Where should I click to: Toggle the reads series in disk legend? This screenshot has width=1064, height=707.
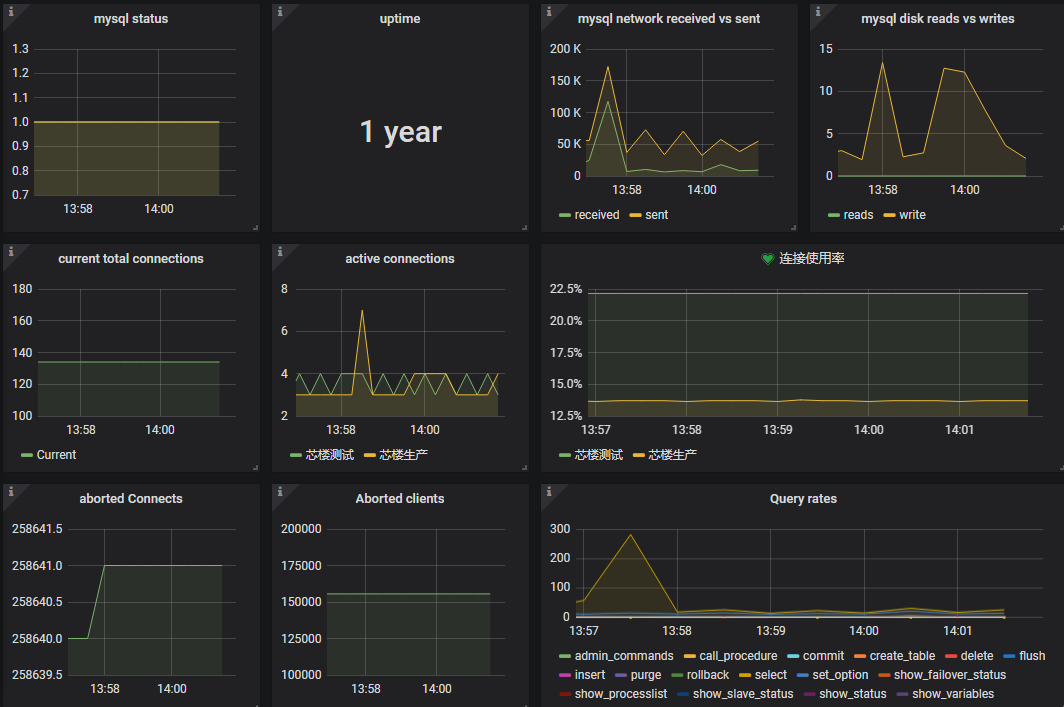858,215
